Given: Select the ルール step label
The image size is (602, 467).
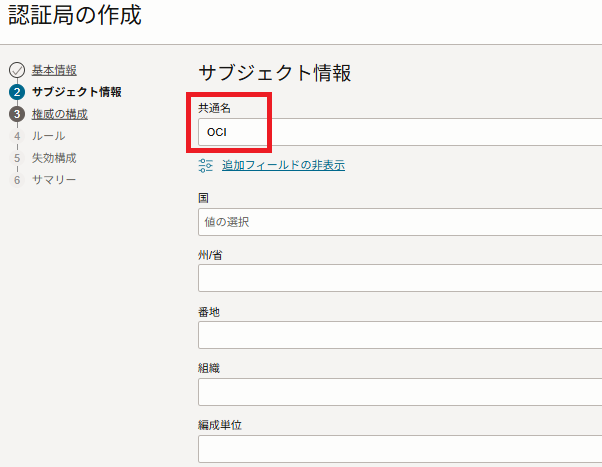Looking at the screenshot, I should [48, 136].
